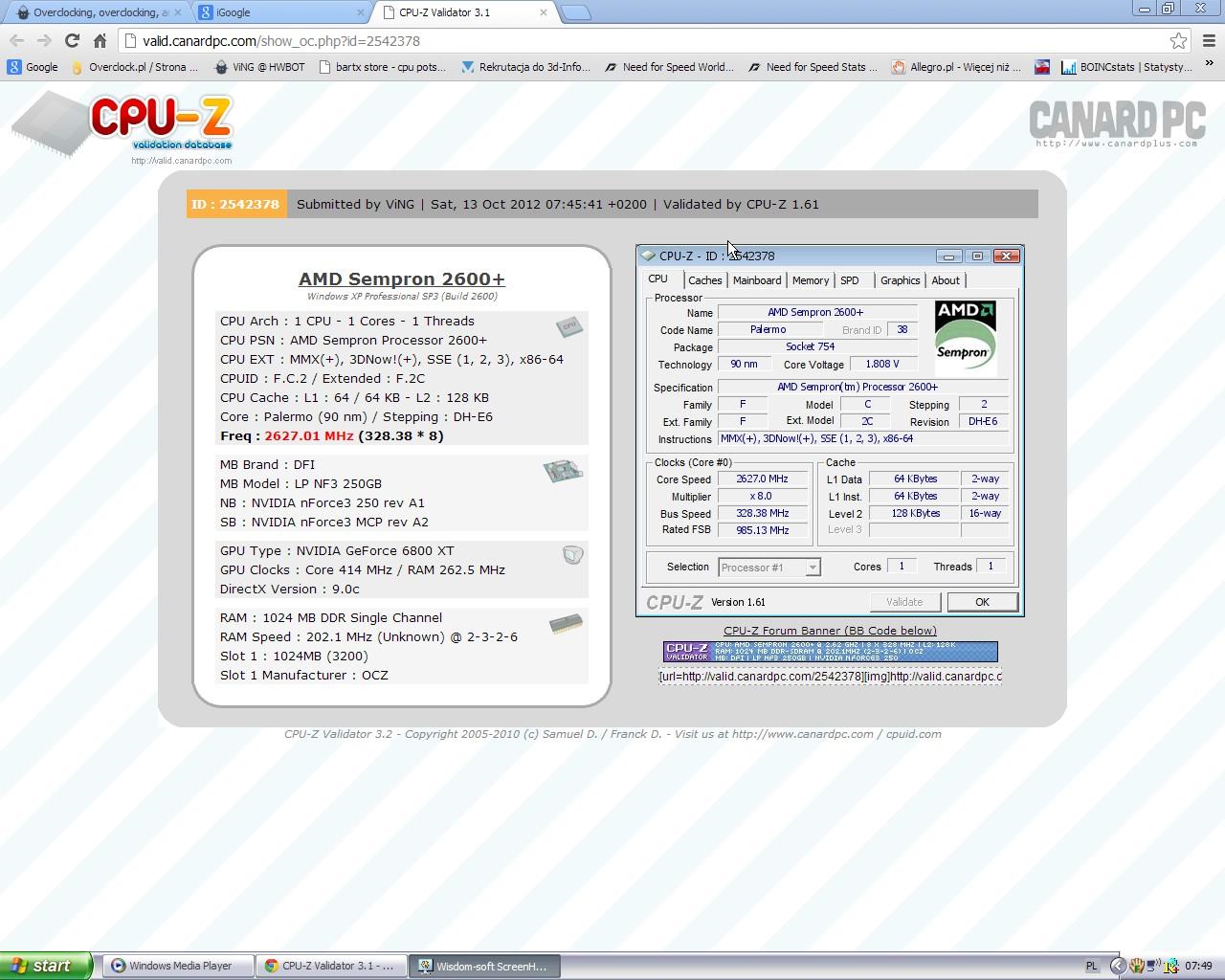Click the Validate button in CPU-Z
Viewport: 1225px width, 980px height.
point(904,602)
